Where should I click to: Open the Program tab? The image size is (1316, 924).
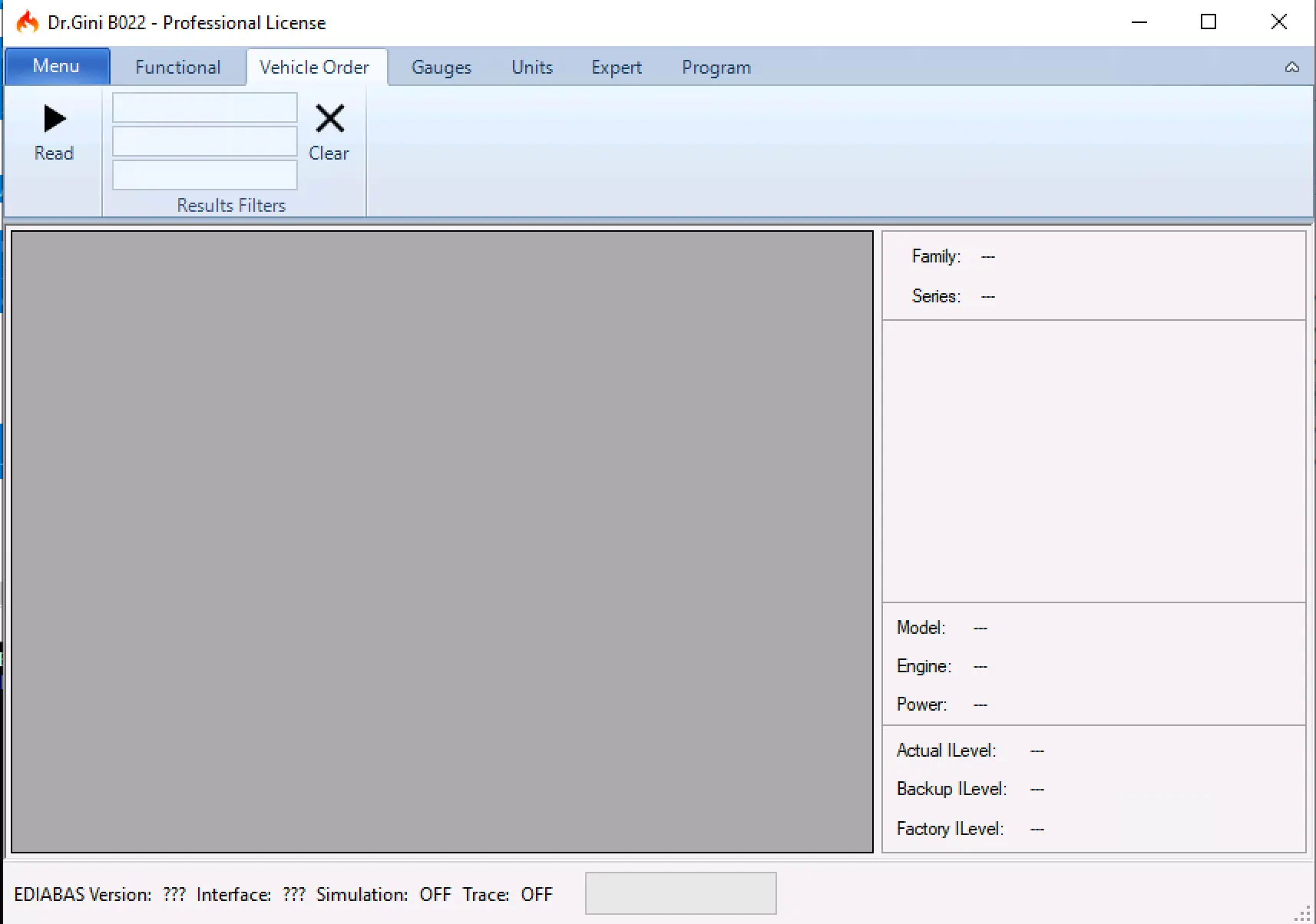point(716,68)
